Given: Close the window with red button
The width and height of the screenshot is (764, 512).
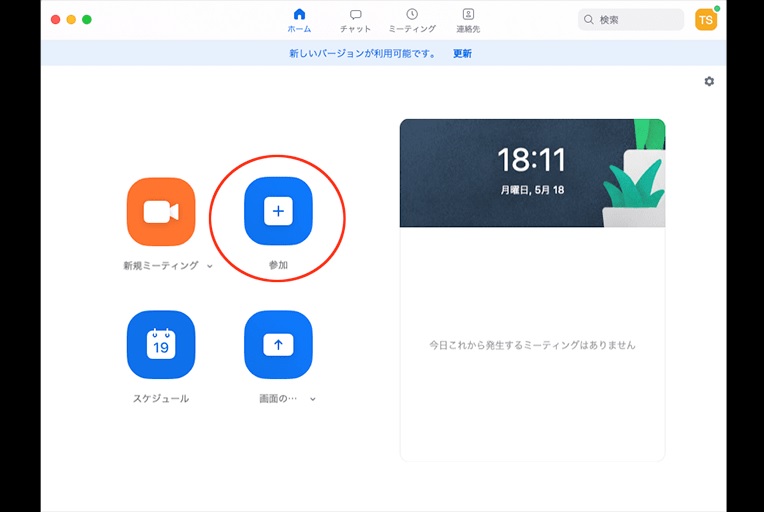Looking at the screenshot, I should 56,19.
